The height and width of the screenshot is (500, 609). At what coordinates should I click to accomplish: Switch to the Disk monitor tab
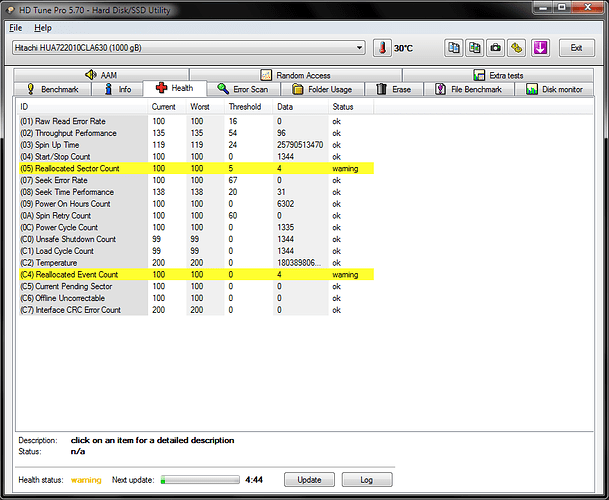click(554, 89)
